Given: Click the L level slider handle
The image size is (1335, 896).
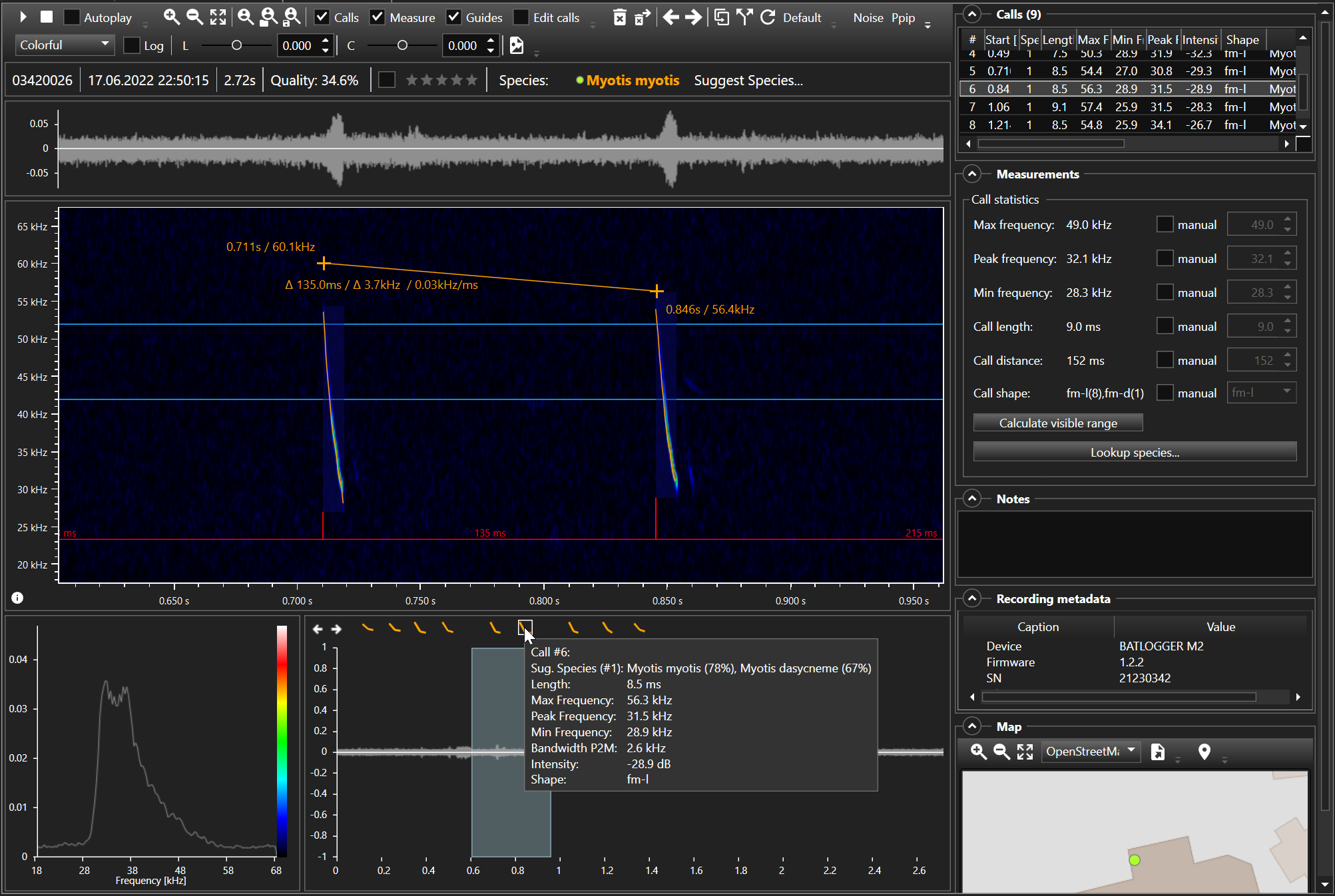Looking at the screenshot, I should click(x=236, y=45).
